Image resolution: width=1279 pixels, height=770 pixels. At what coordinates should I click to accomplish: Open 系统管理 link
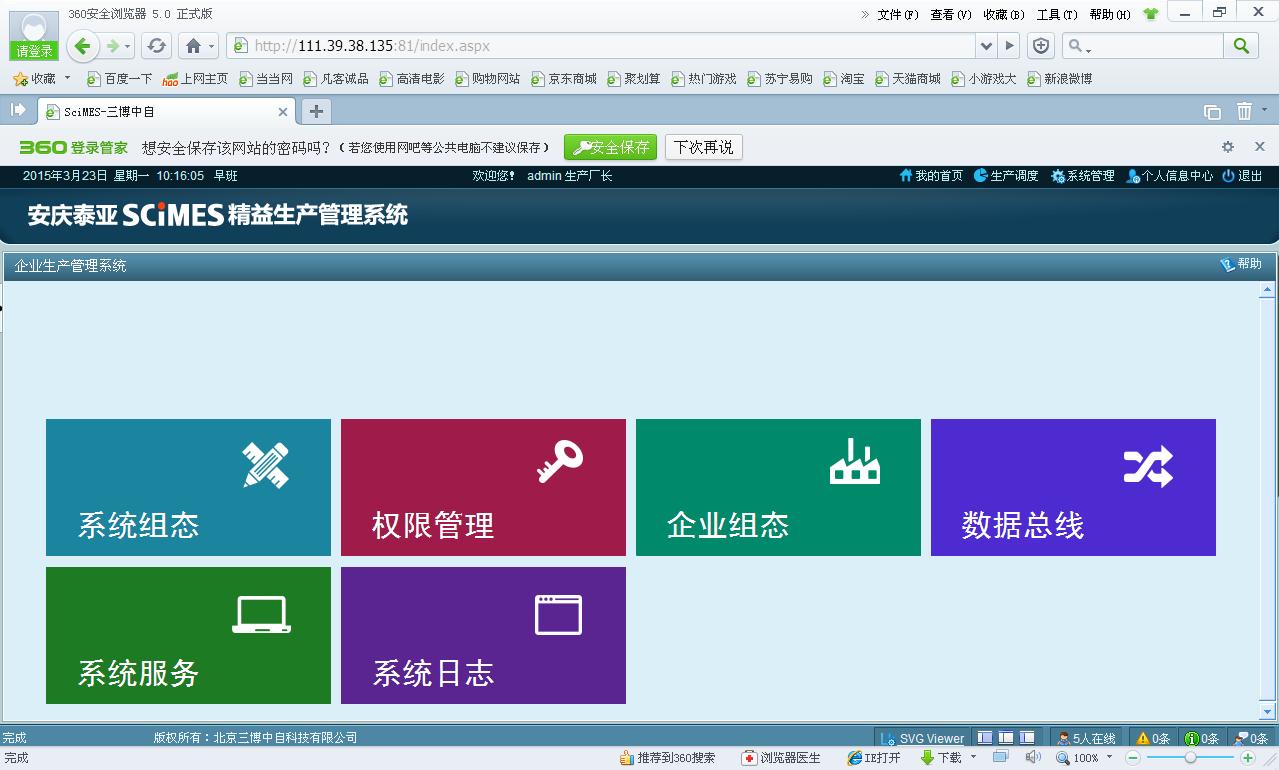point(1083,176)
